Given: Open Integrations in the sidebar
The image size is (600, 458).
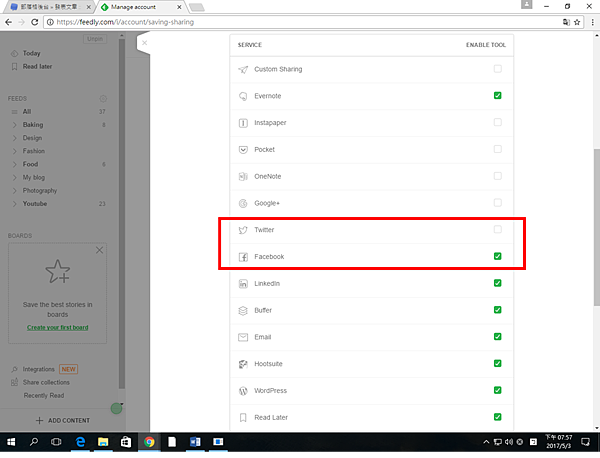Looking at the screenshot, I should 39,369.
